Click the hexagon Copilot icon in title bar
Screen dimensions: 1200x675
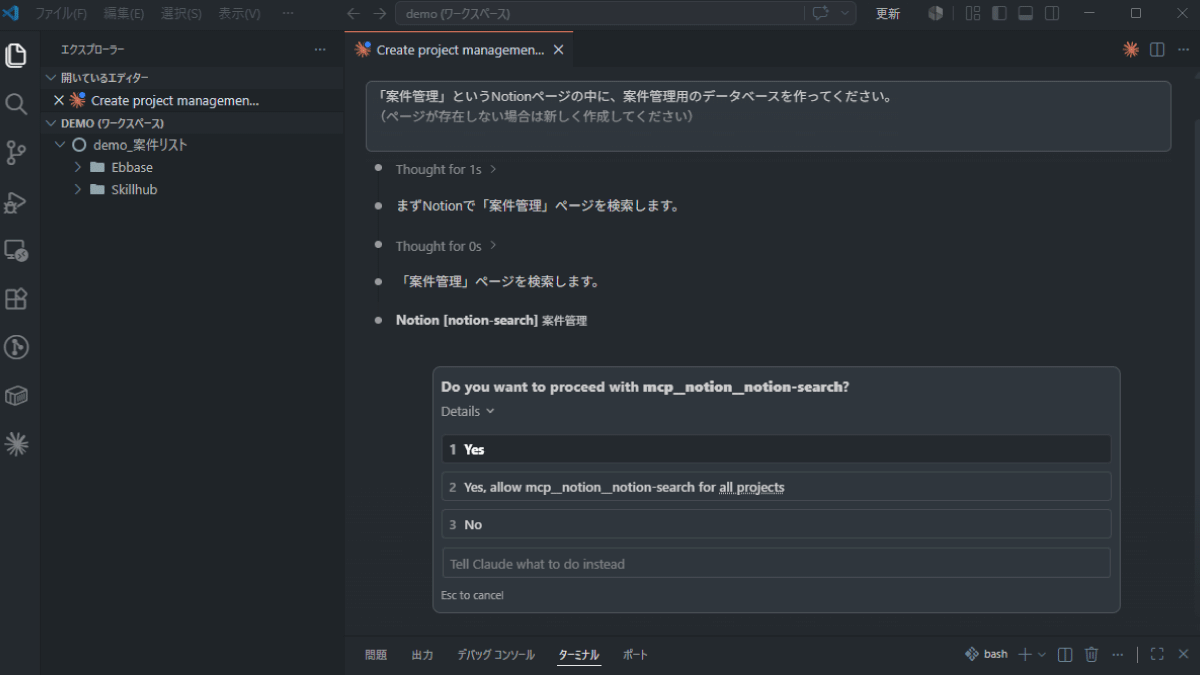[x=936, y=13]
